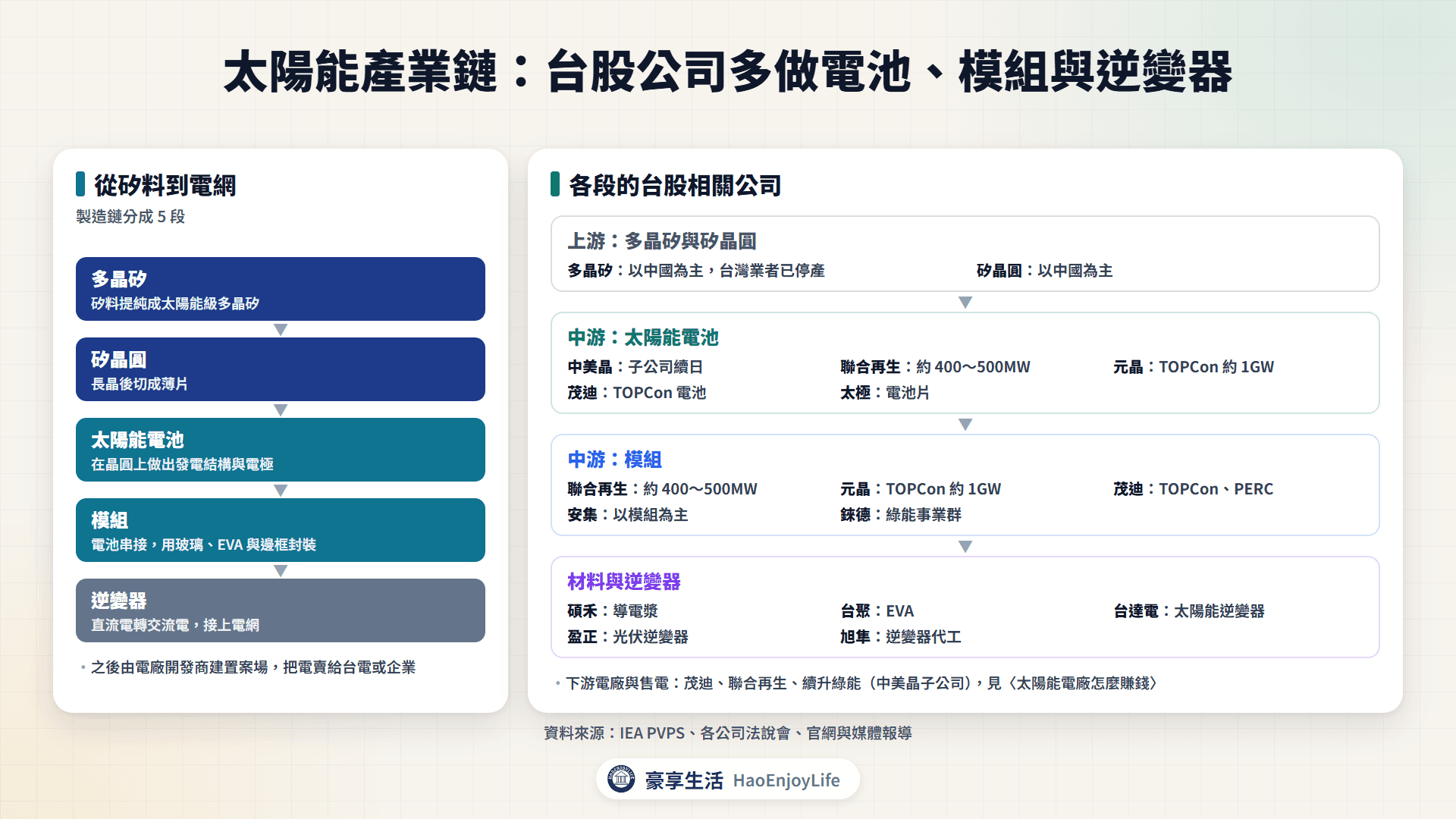1456x819 pixels.
Task: Click 碩禾：導電漿 entry
Action: tap(613, 611)
